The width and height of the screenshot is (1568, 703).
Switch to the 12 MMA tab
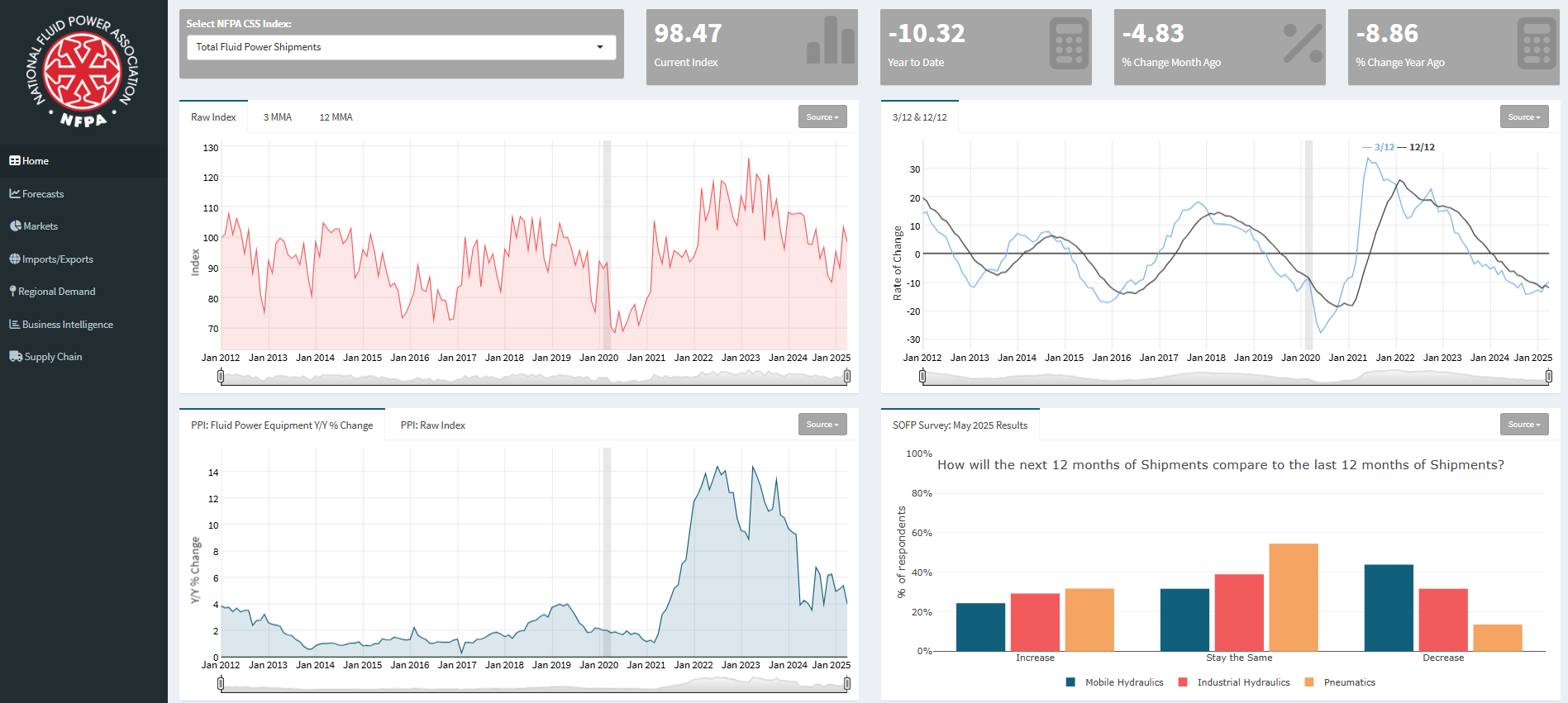[336, 117]
